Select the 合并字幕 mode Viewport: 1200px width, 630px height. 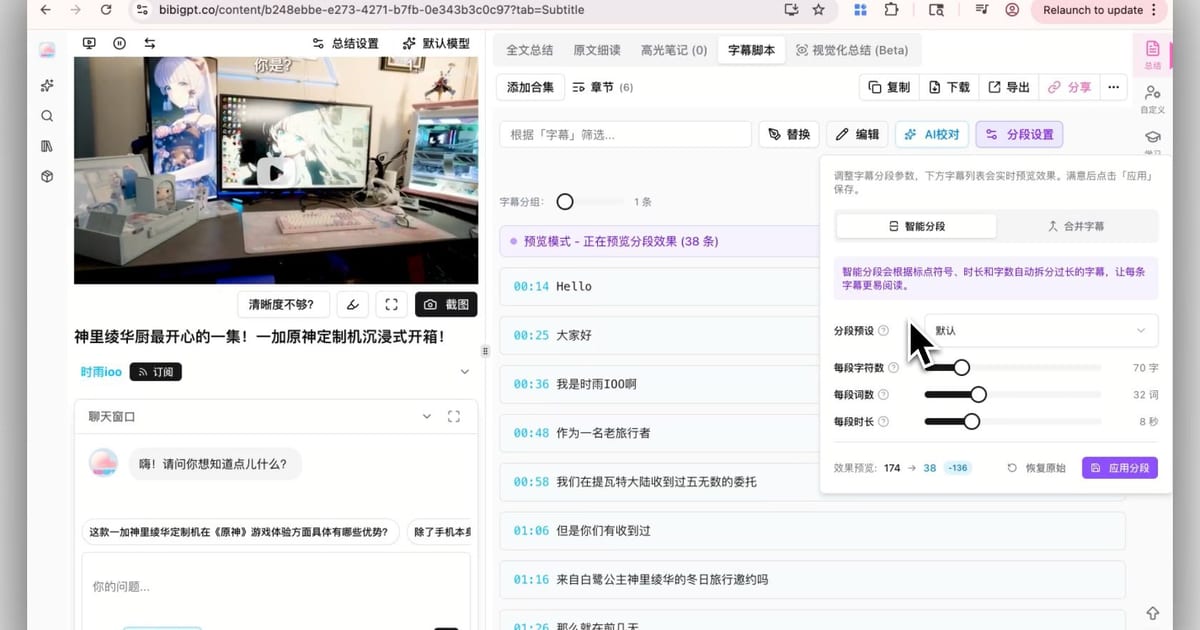(x=1076, y=226)
